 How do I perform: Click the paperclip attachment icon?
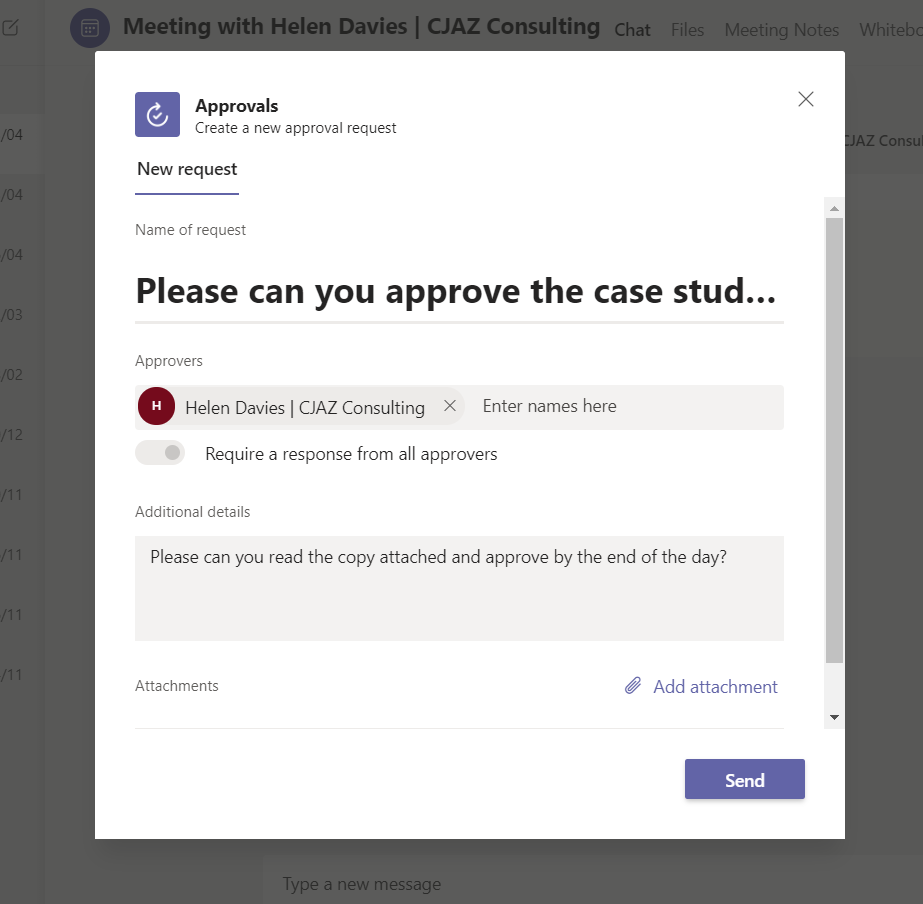pos(633,686)
